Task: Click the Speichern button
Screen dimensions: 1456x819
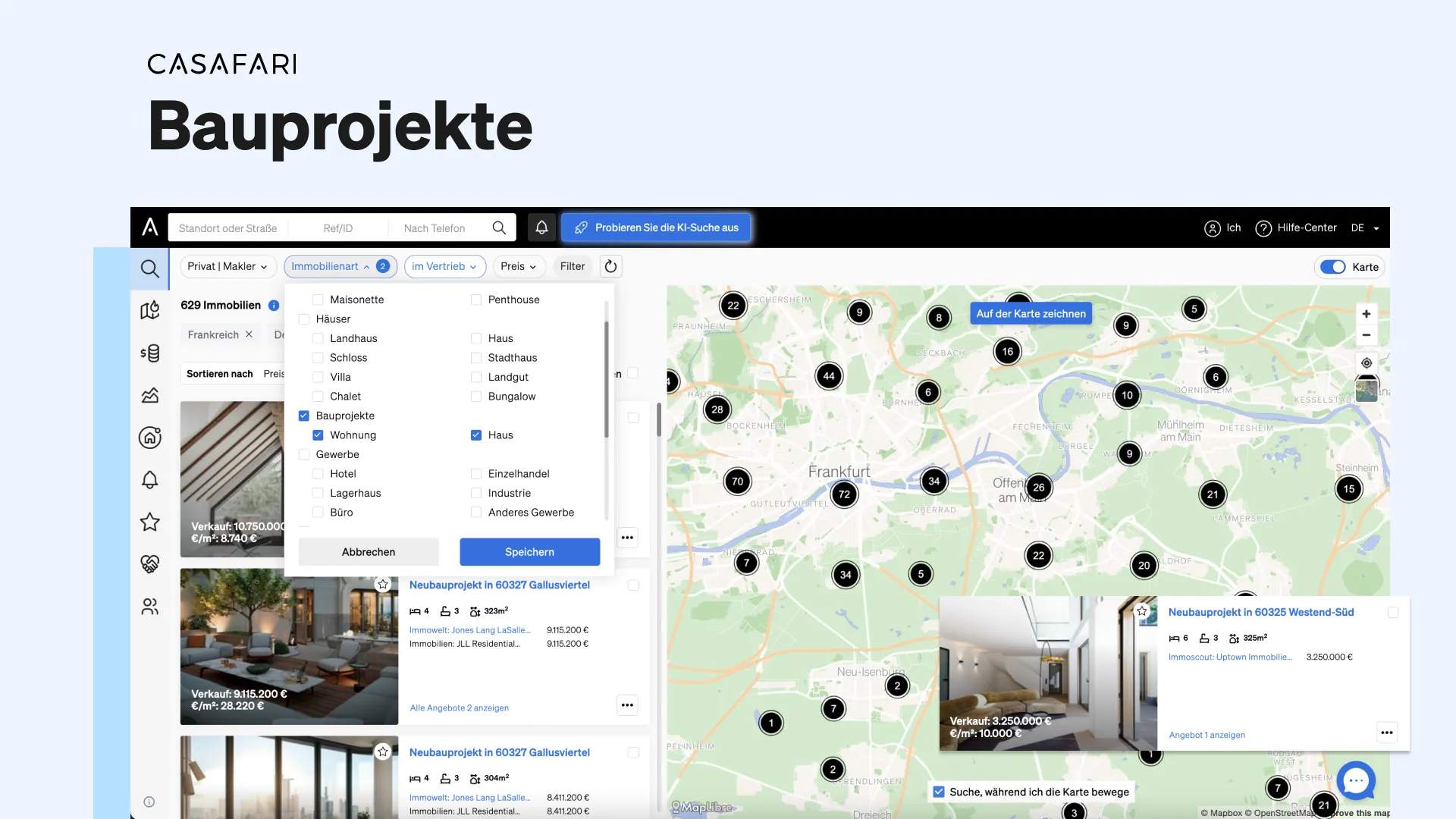Action: coord(529,552)
